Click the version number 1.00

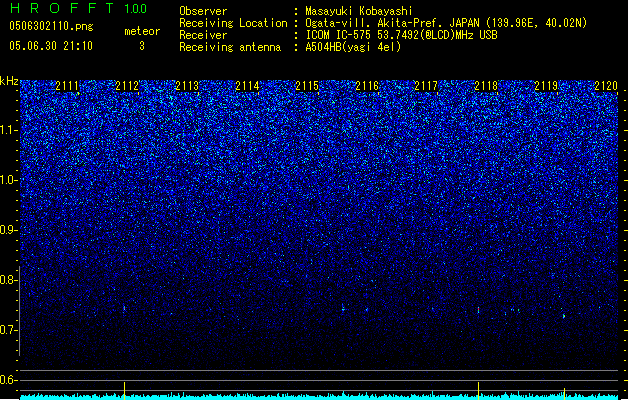136,9
